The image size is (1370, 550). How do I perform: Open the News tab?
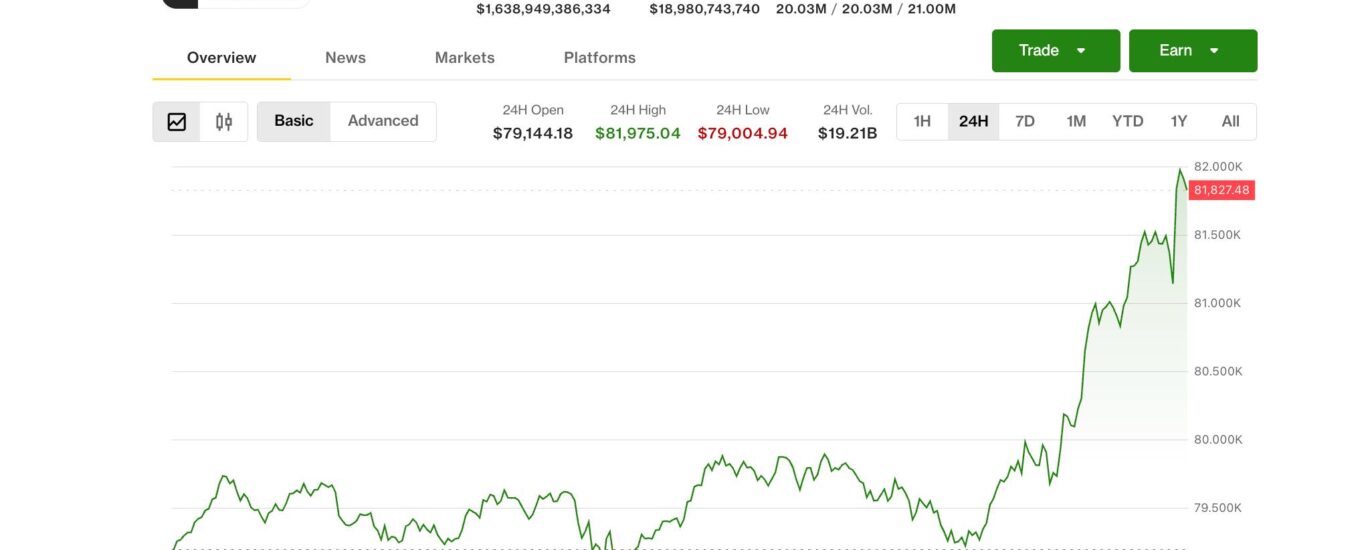(345, 58)
